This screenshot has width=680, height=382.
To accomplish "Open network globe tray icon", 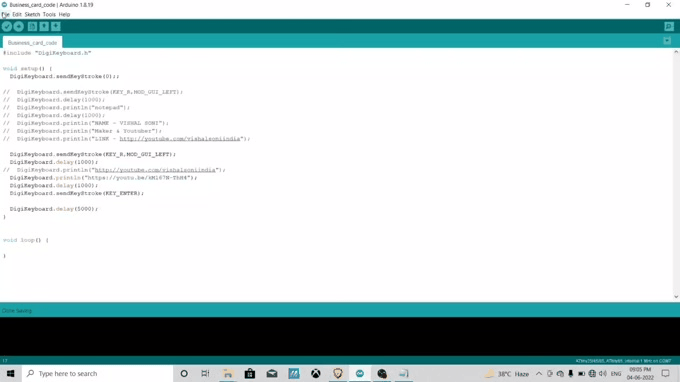I will pyautogui.click(x=592, y=374).
